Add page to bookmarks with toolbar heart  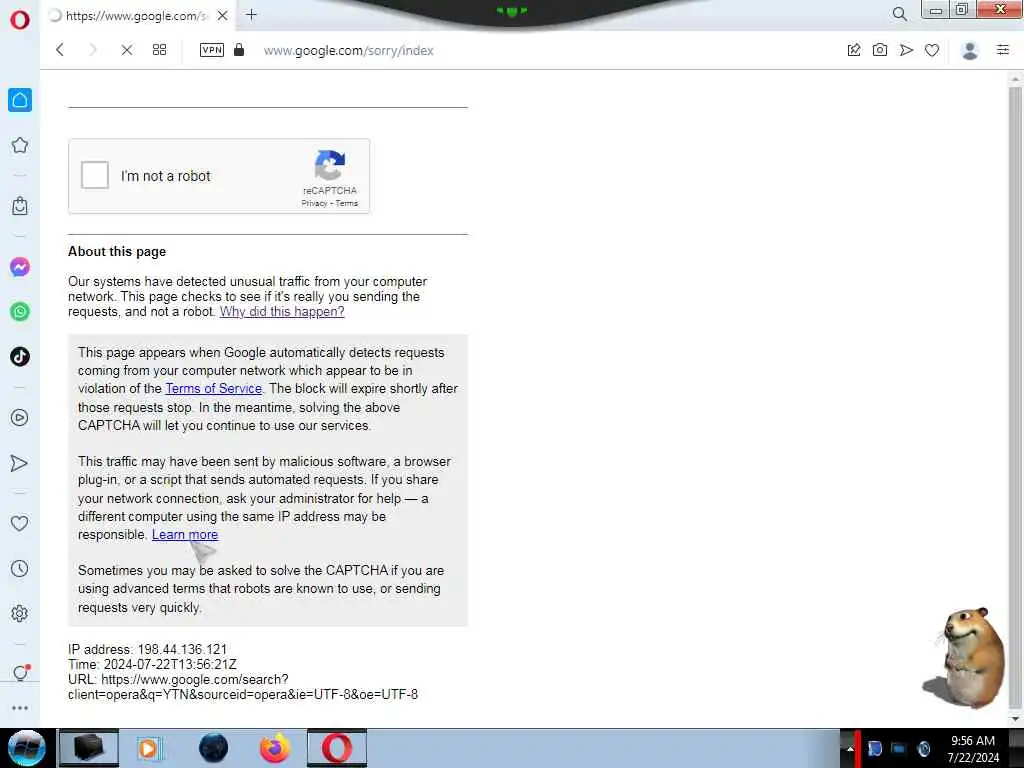[932, 50]
